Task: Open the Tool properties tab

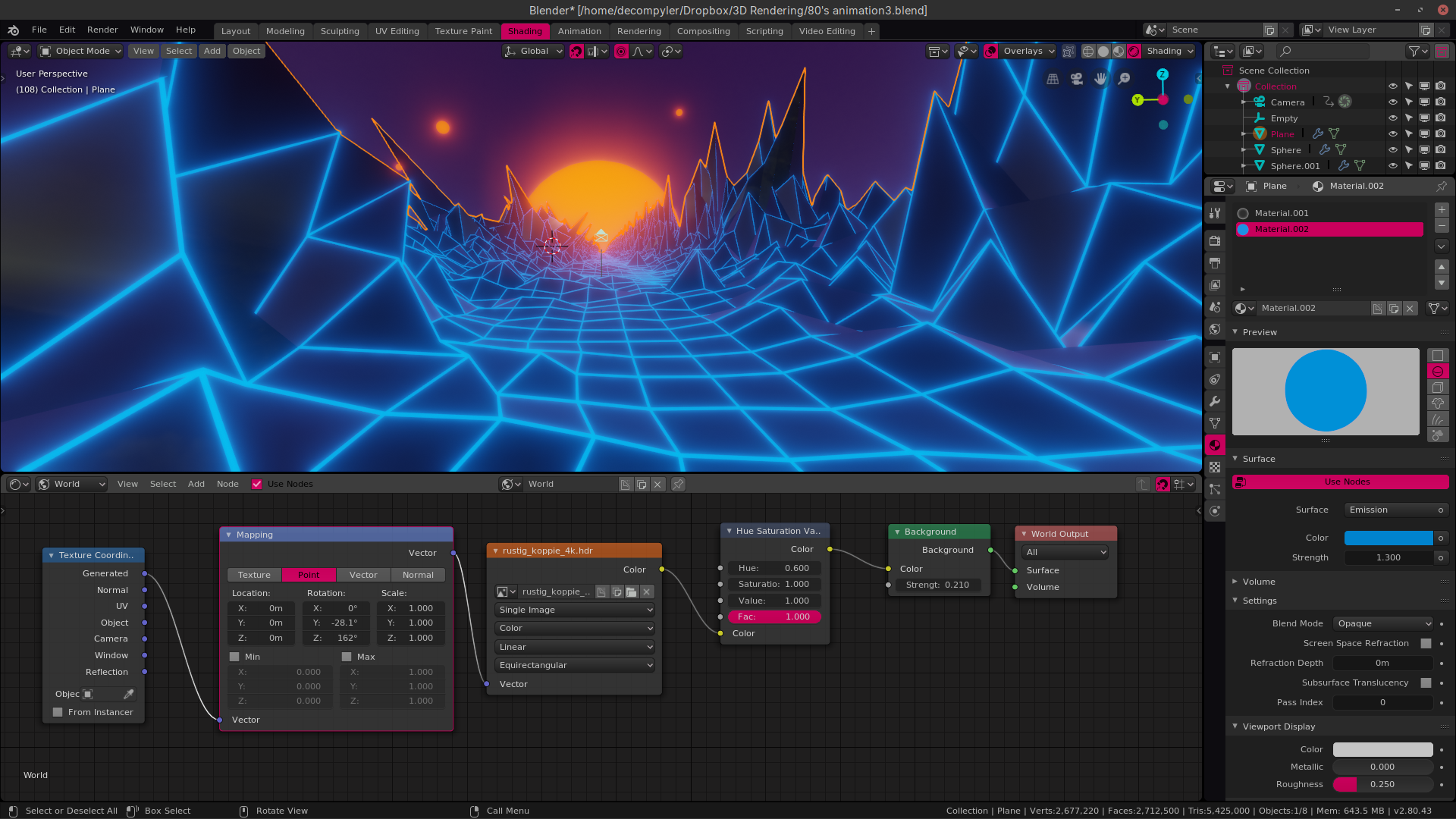Action: click(x=1215, y=213)
